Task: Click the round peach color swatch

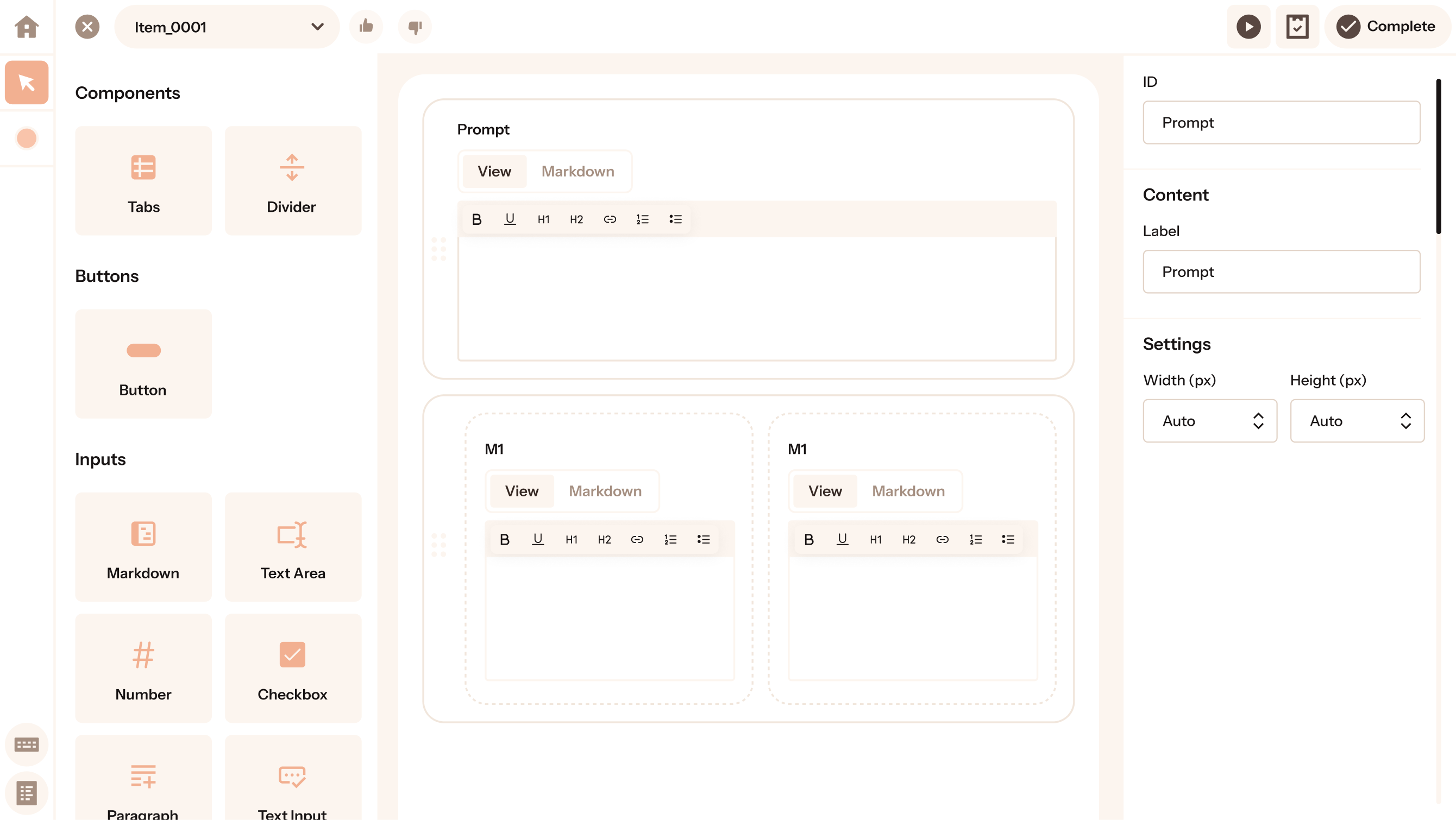Action: [x=27, y=138]
